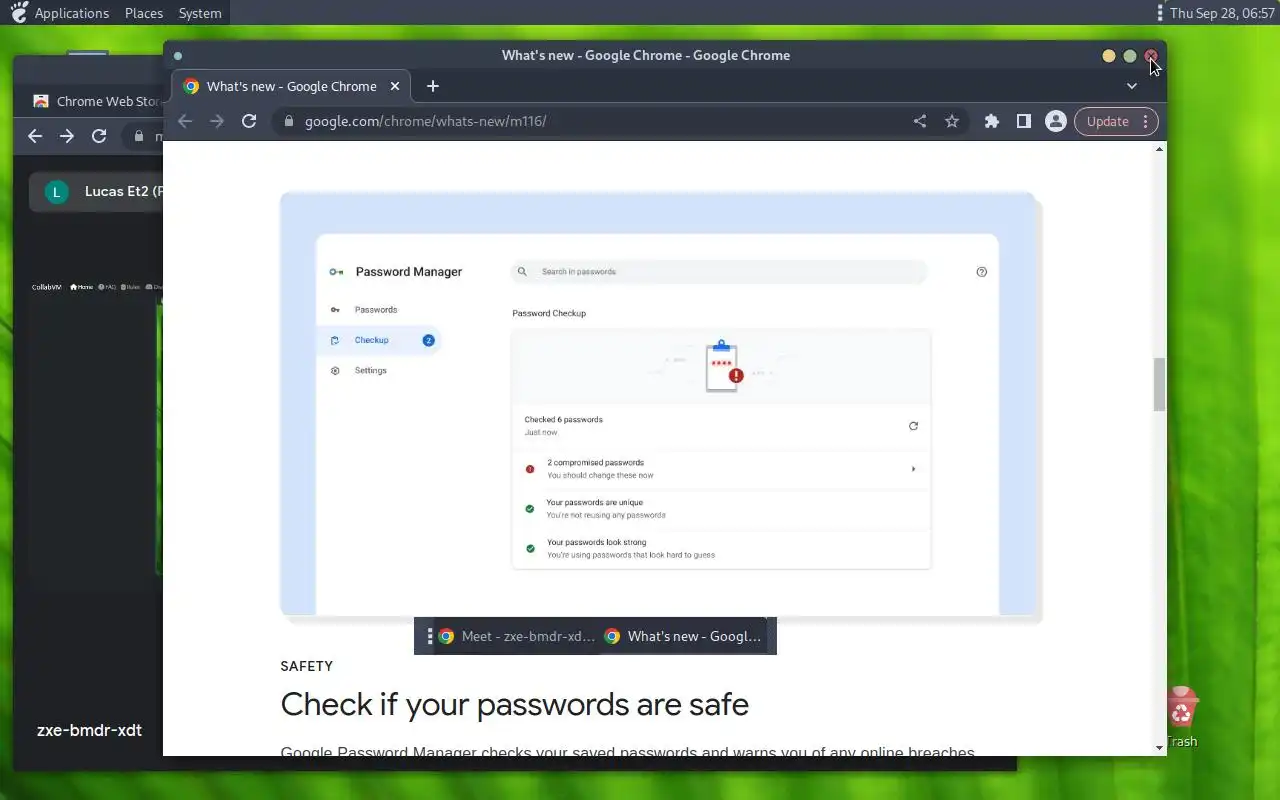1280x800 pixels.
Task: Open the profile avatar icon
Action: click(x=1055, y=121)
